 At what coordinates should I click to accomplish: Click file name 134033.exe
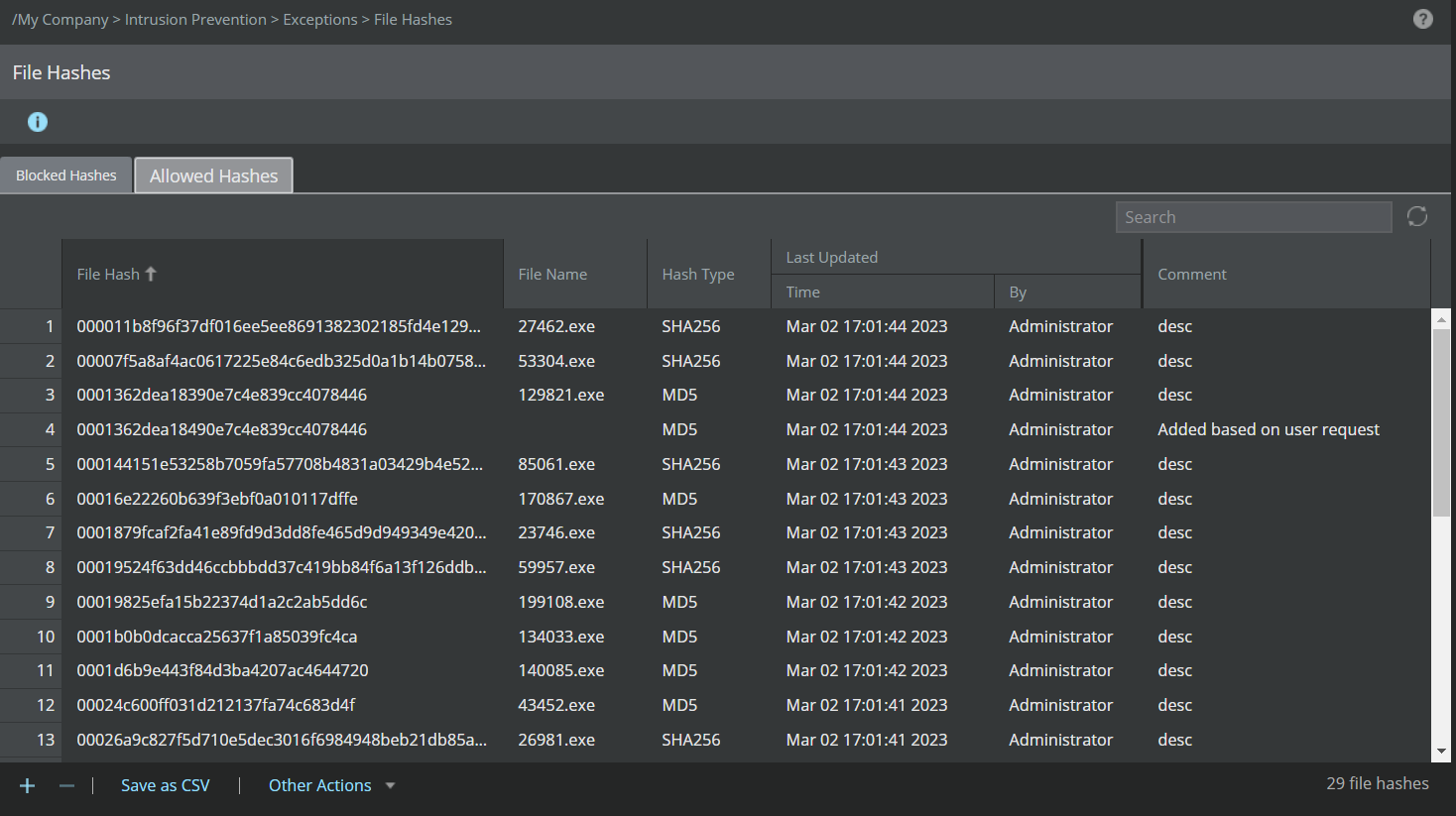tap(561, 637)
